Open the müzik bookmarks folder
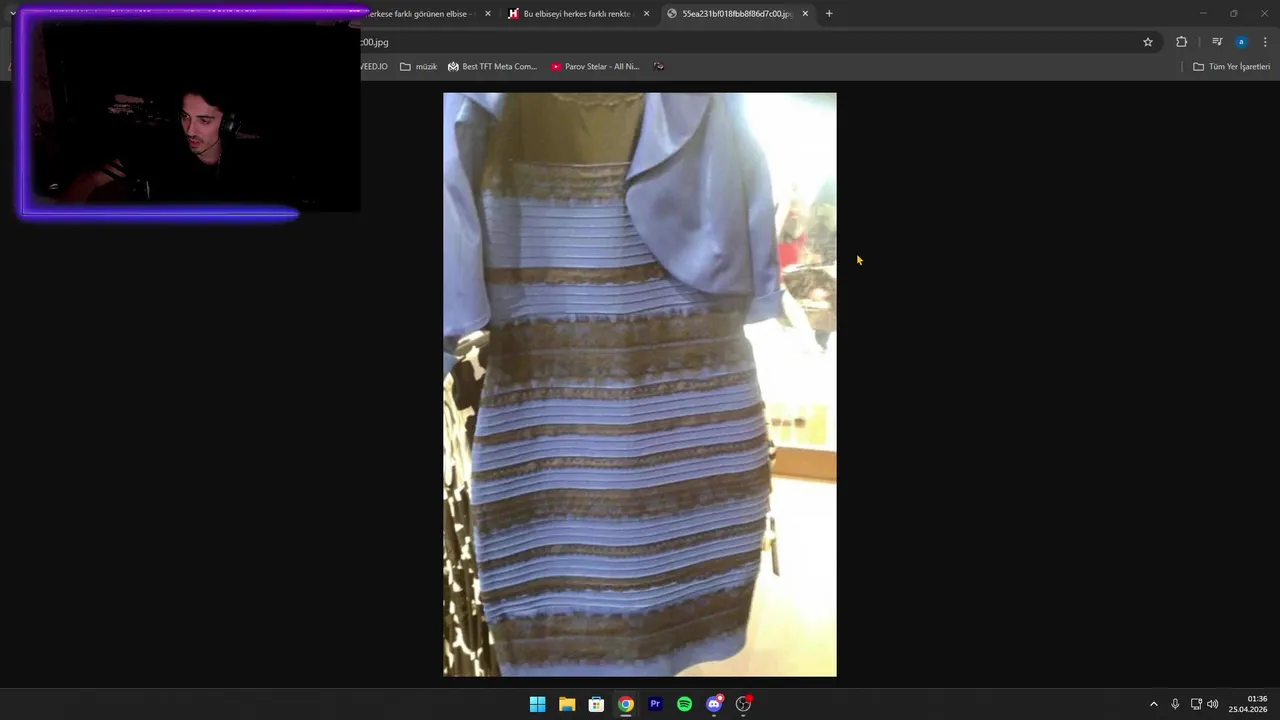This screenshot has height=720, width=1280. pyautogui.click(x=419, y=67)
